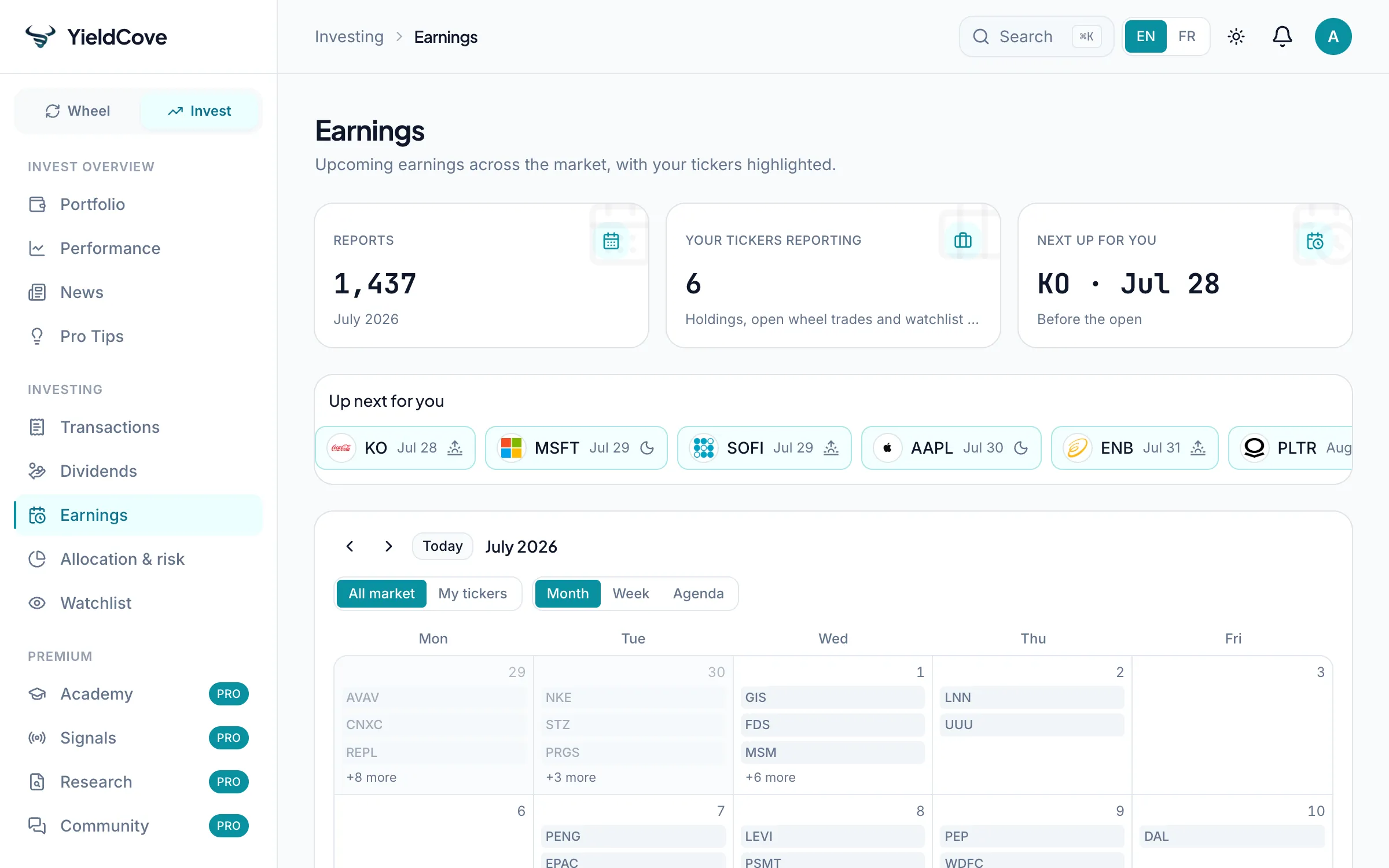
Task: Click the Apple logo on AAPL chip
Action: tap(888, 448)
